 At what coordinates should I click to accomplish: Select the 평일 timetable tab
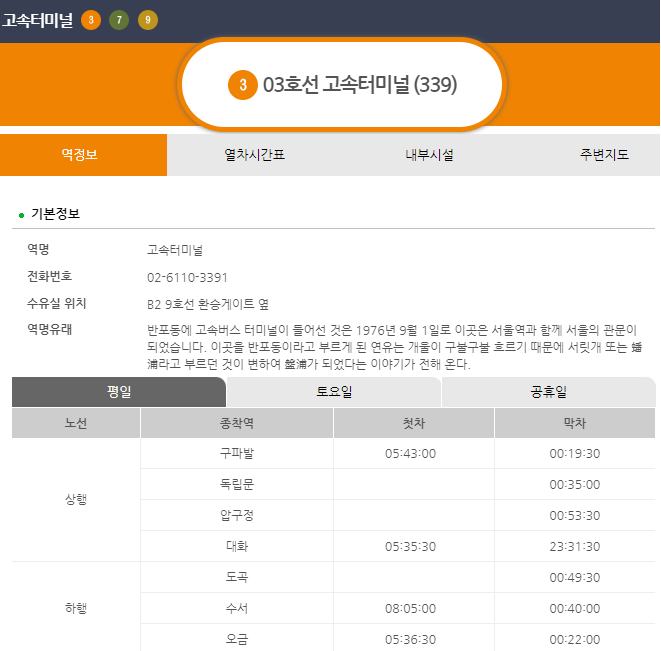[119, 392]
